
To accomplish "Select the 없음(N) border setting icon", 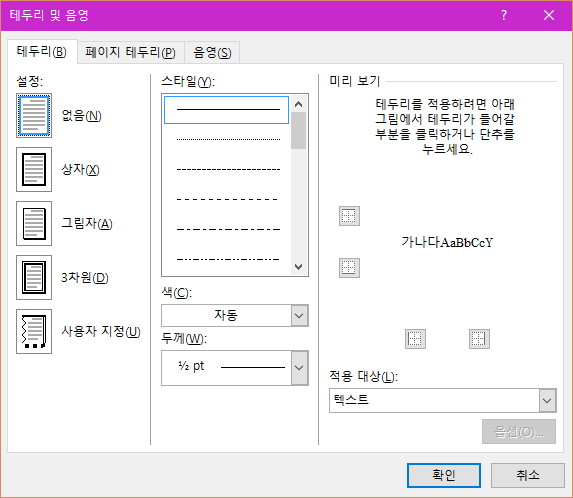I will point(34,115).
